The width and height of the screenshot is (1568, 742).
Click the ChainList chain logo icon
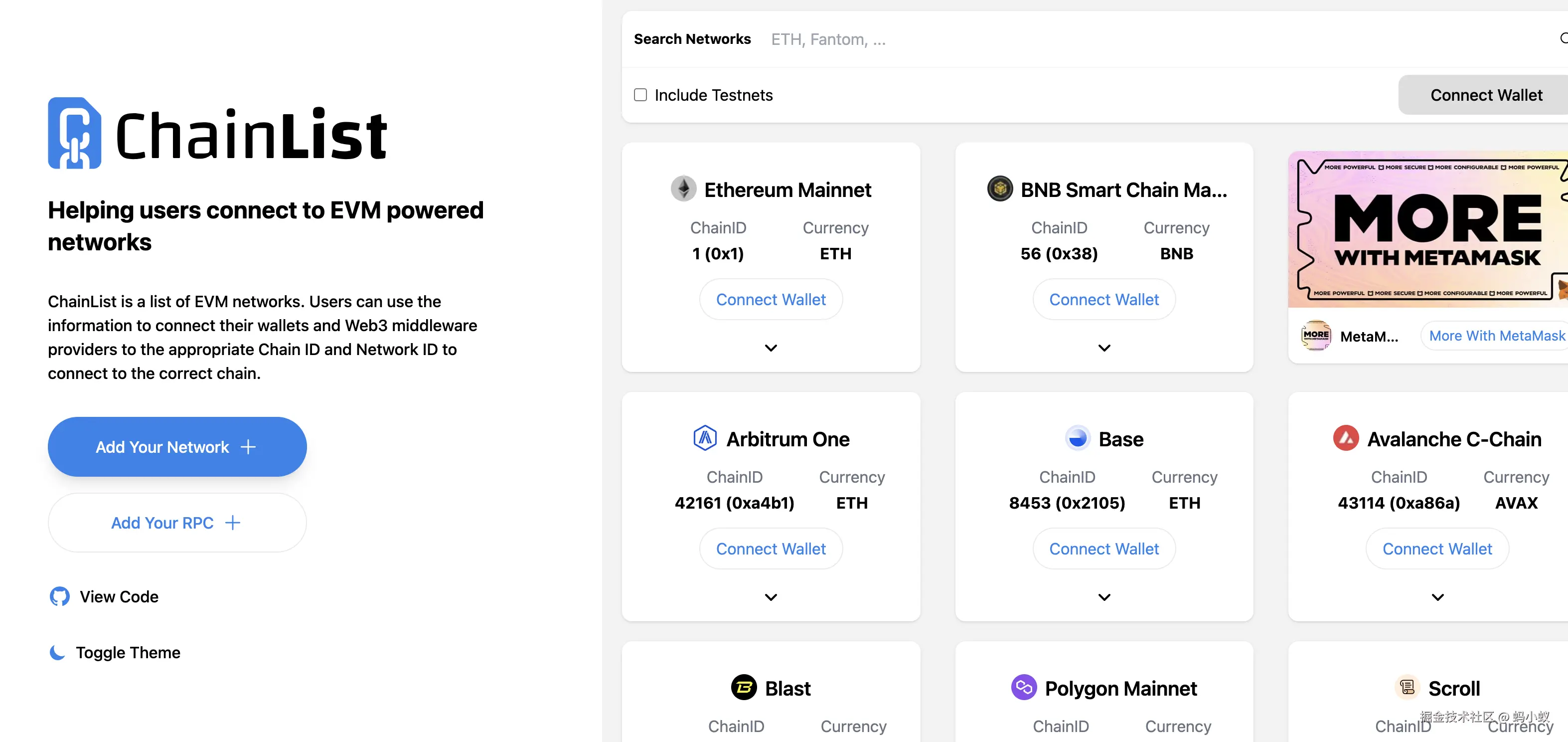tap(74, 133)
